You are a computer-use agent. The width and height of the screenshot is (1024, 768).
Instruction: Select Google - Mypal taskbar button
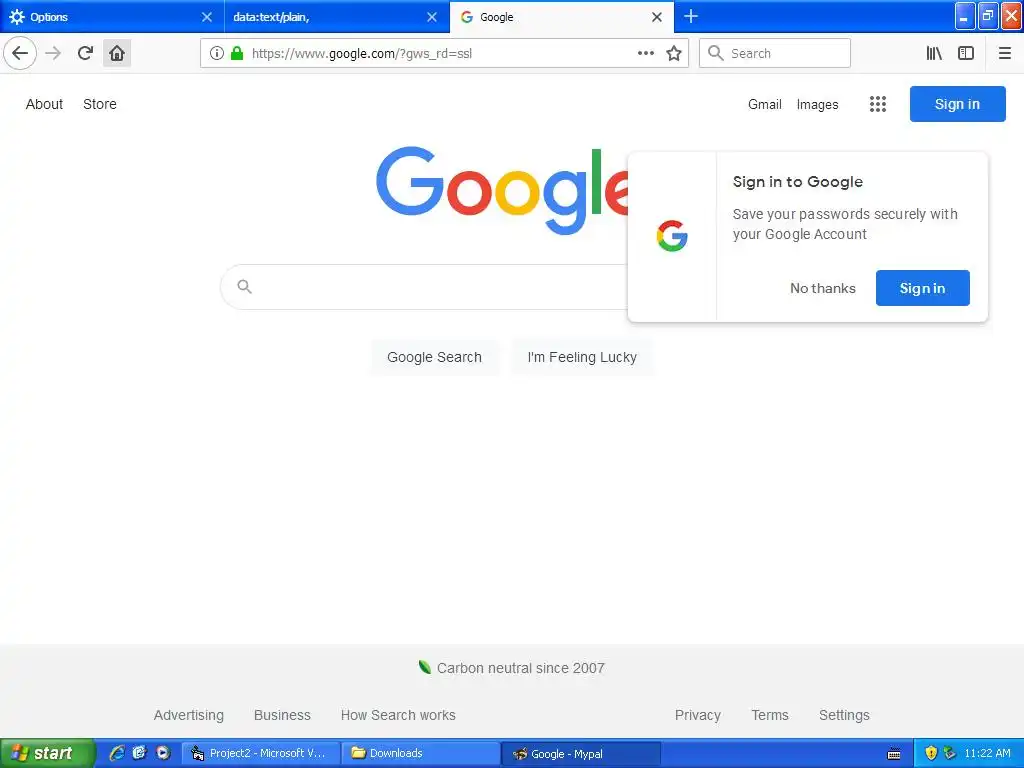pyautogui.click(x=582, y=753)
